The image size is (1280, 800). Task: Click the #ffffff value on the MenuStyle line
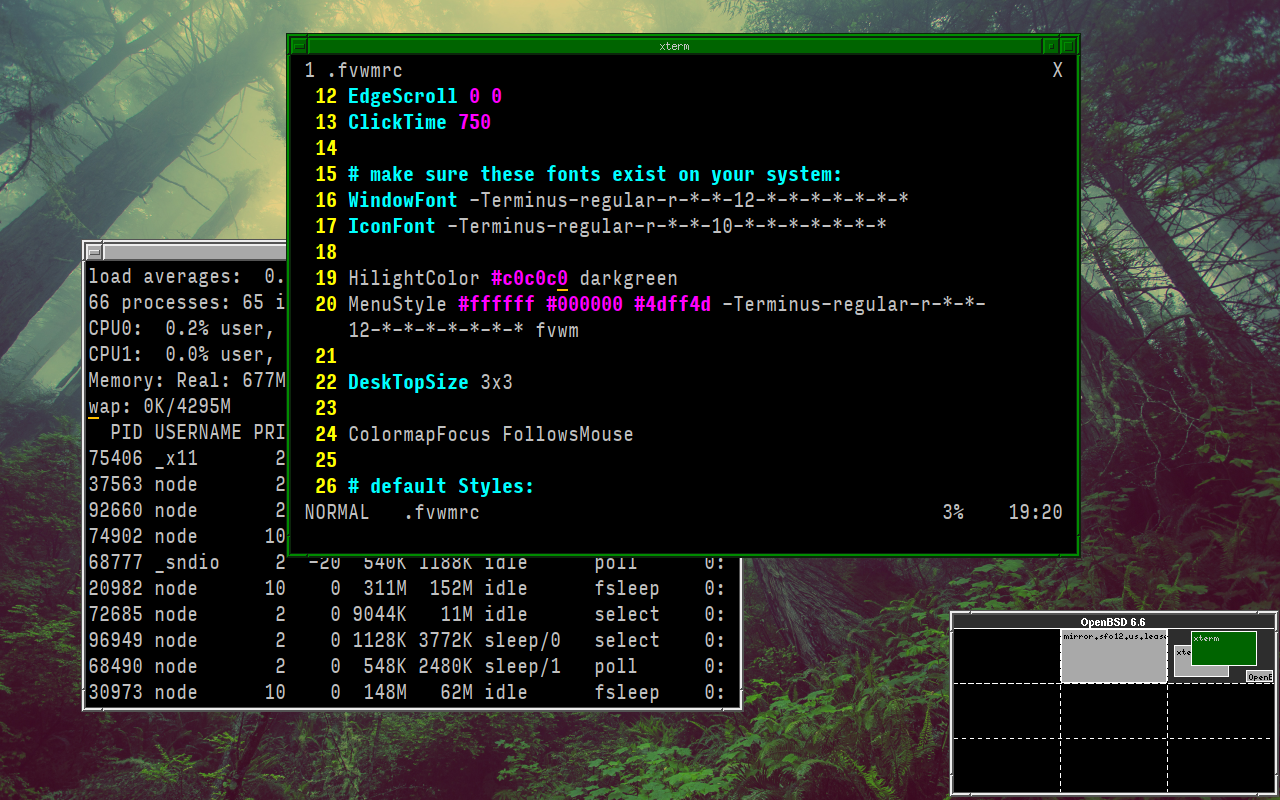point(496,305)
